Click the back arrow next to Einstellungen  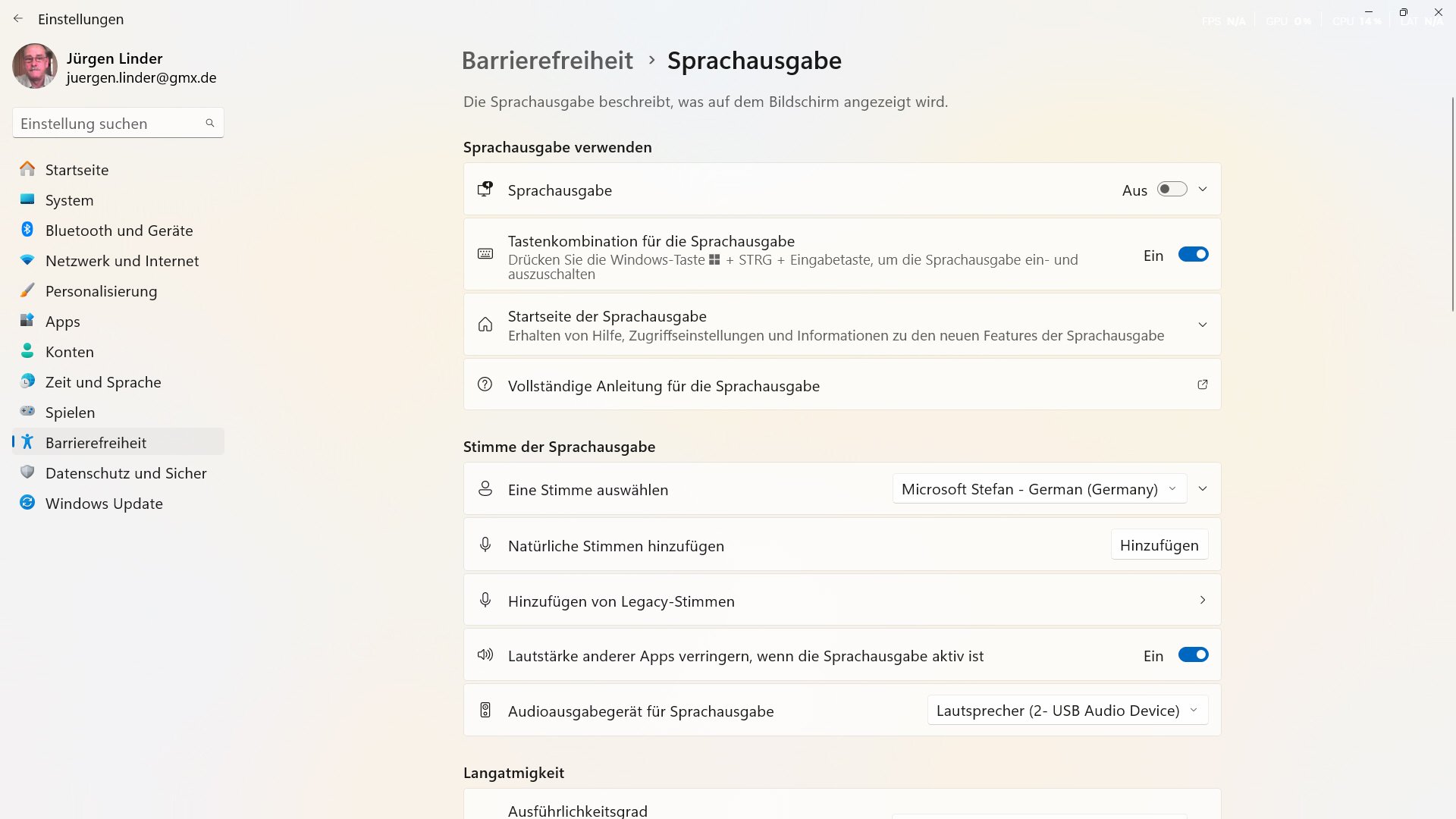click(18, 19)
